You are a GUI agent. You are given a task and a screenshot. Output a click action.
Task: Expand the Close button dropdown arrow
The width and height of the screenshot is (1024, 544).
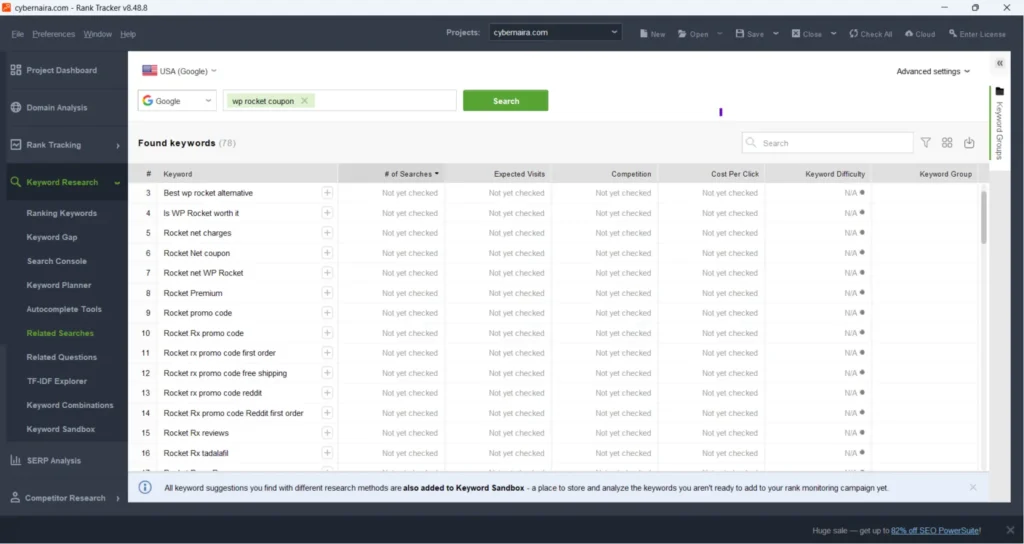833,33
